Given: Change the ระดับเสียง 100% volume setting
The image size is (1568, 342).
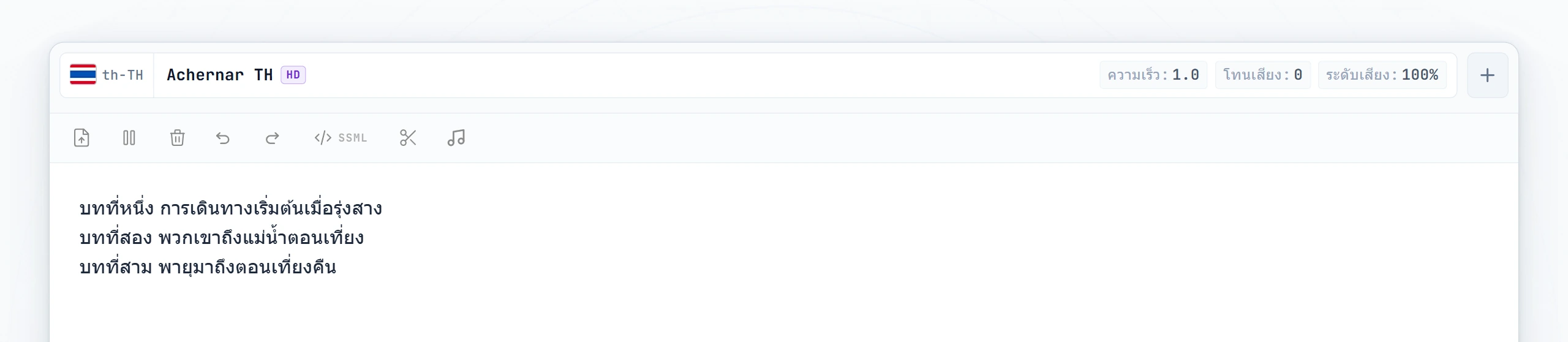Looking at the screenshot, I should point(1382,75).
